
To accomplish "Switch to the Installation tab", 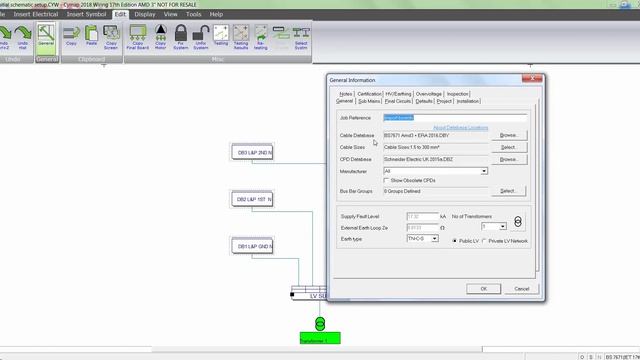I will click(x=468, y=101).
